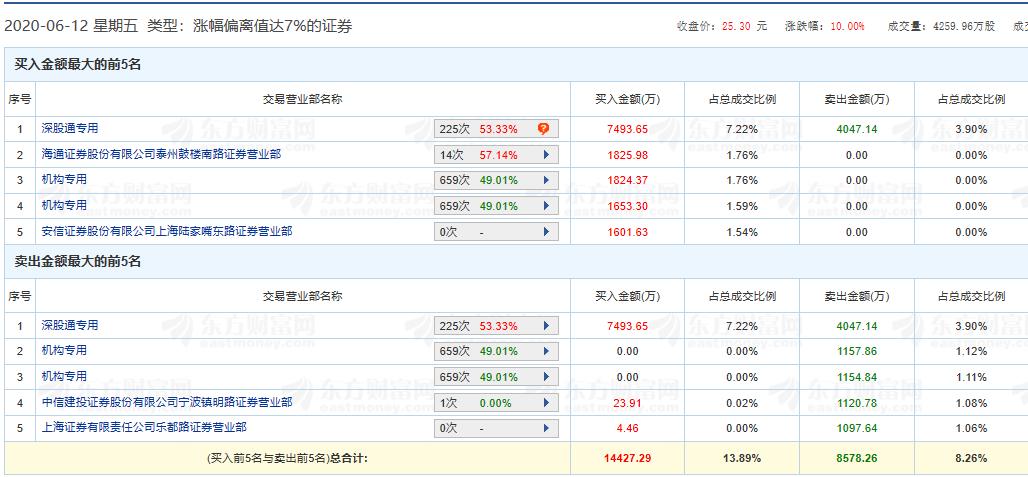Expand the arrow for 海通证券泰州鼓楼南路 row

pos(545,155)
